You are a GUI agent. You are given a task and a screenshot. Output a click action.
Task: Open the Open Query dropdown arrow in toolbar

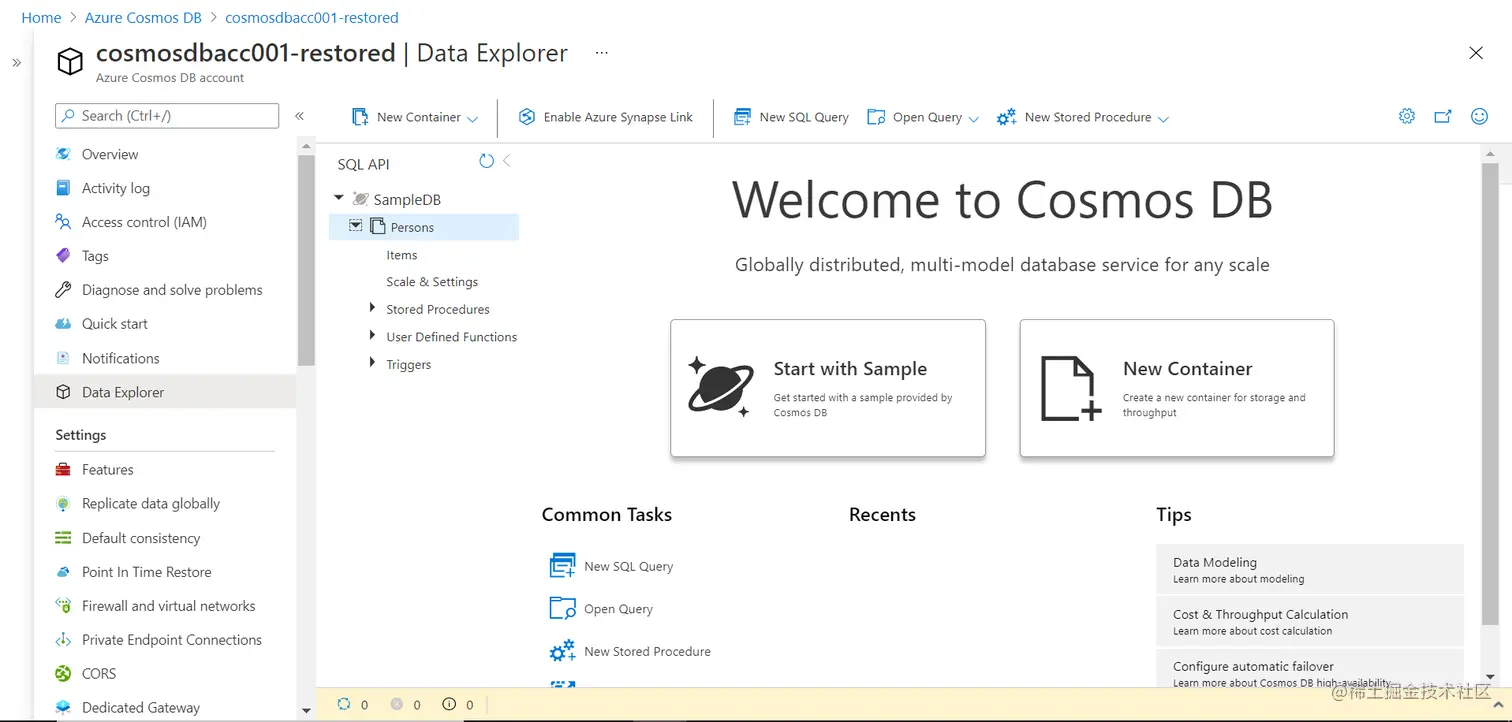tap(974, 118)
